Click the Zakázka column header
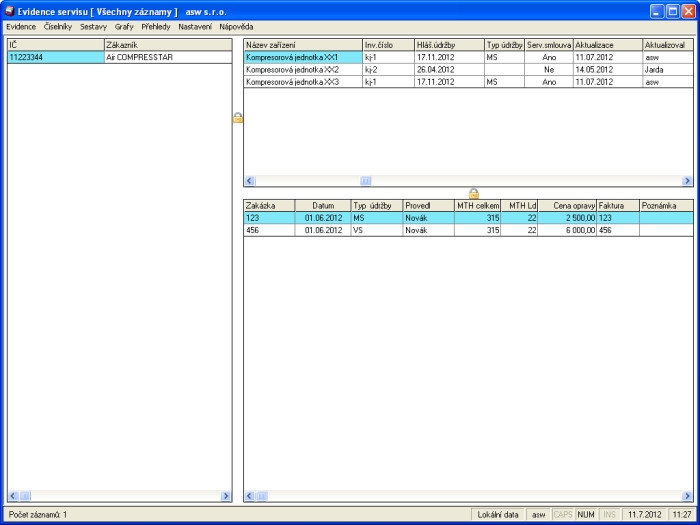 (x=269, y=206)
